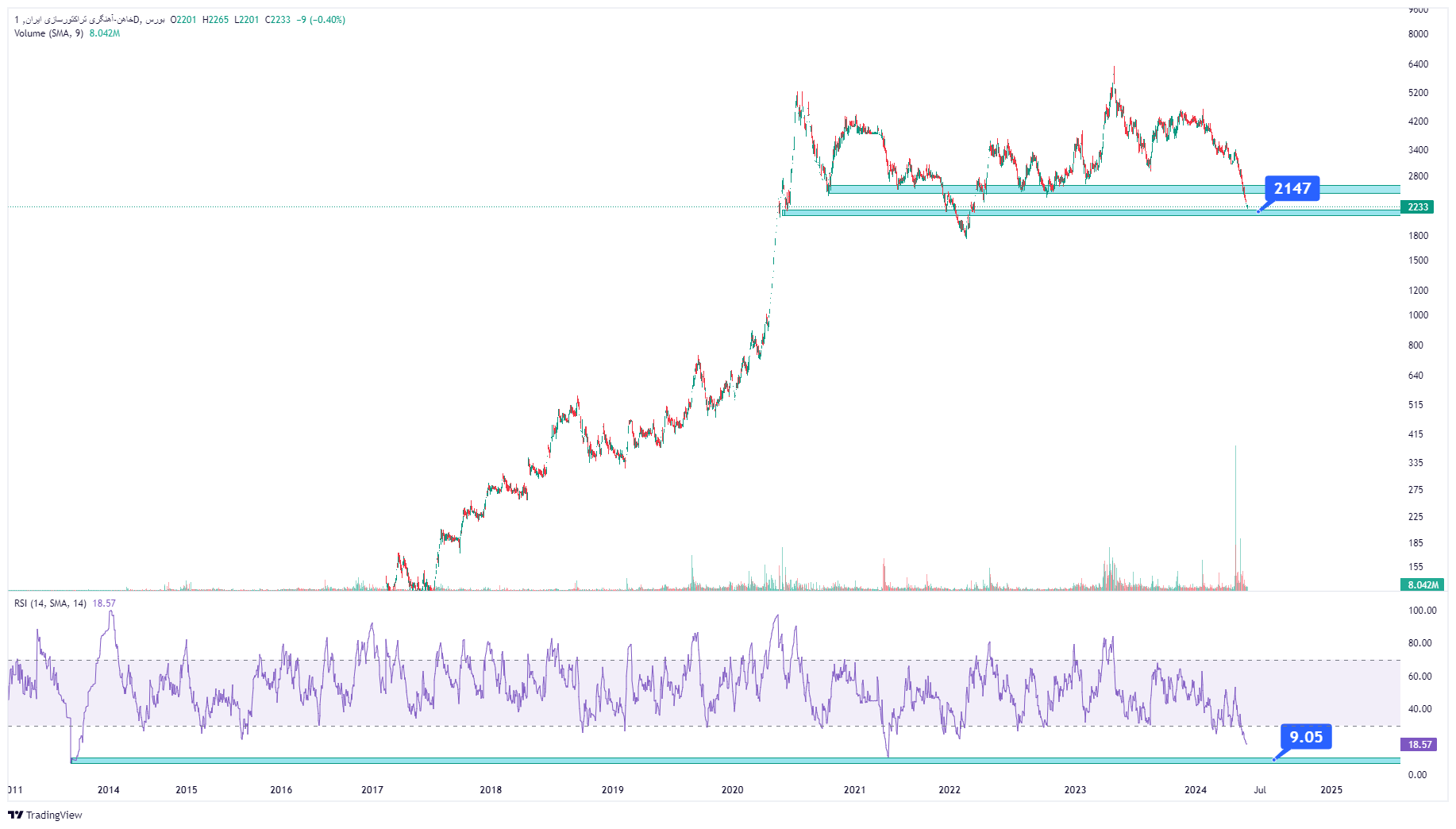
Task: Click the 2023 label on time axis
Action: pos(1075,790)
